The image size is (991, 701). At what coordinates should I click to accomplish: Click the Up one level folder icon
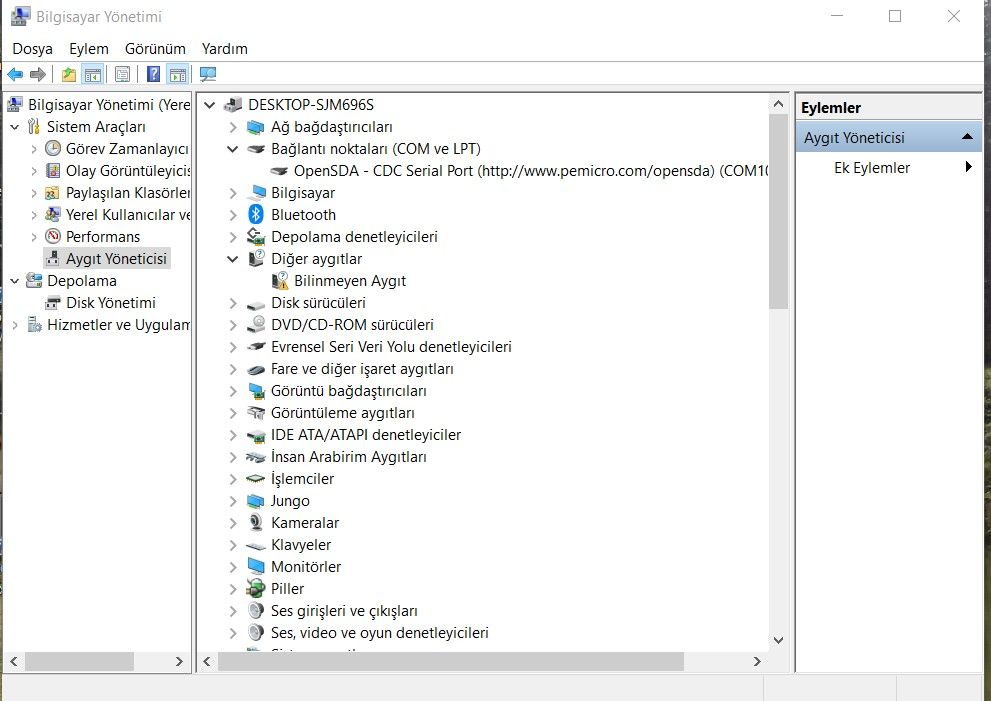click(68, 75)
